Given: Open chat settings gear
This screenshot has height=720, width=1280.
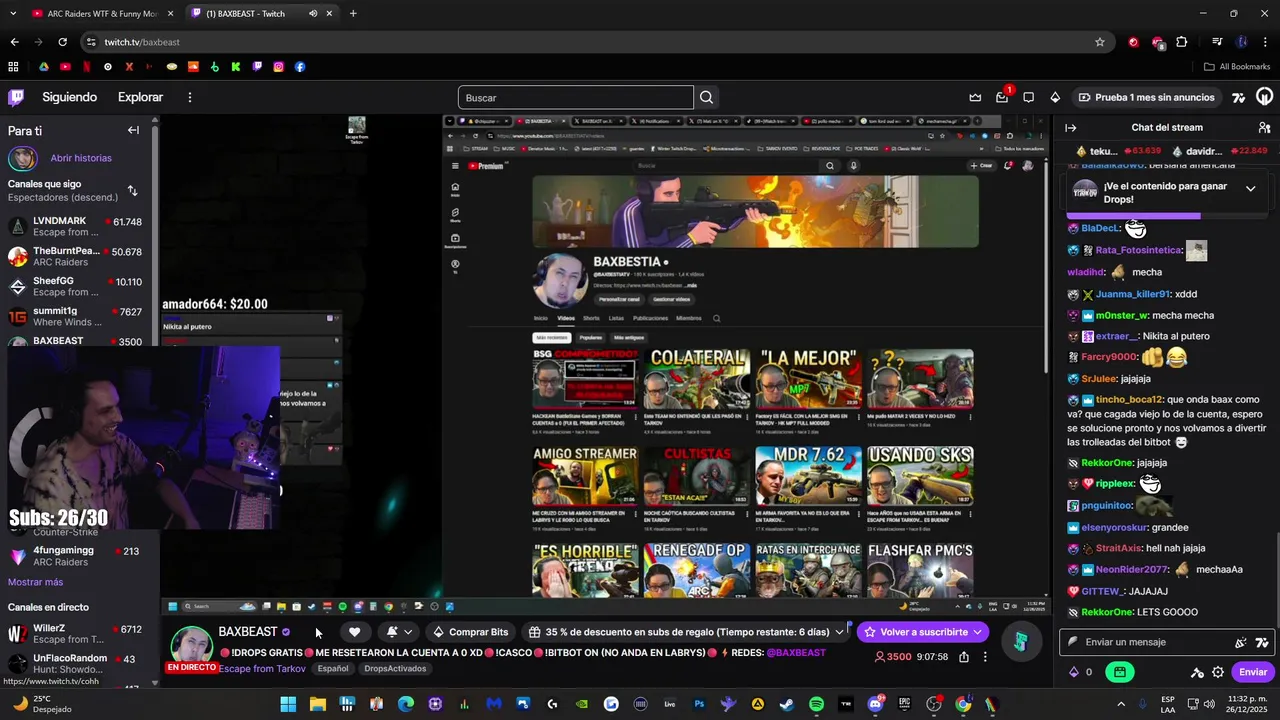Looking at the screenshot, I should pyautogui.click(x=1218, y=672).
